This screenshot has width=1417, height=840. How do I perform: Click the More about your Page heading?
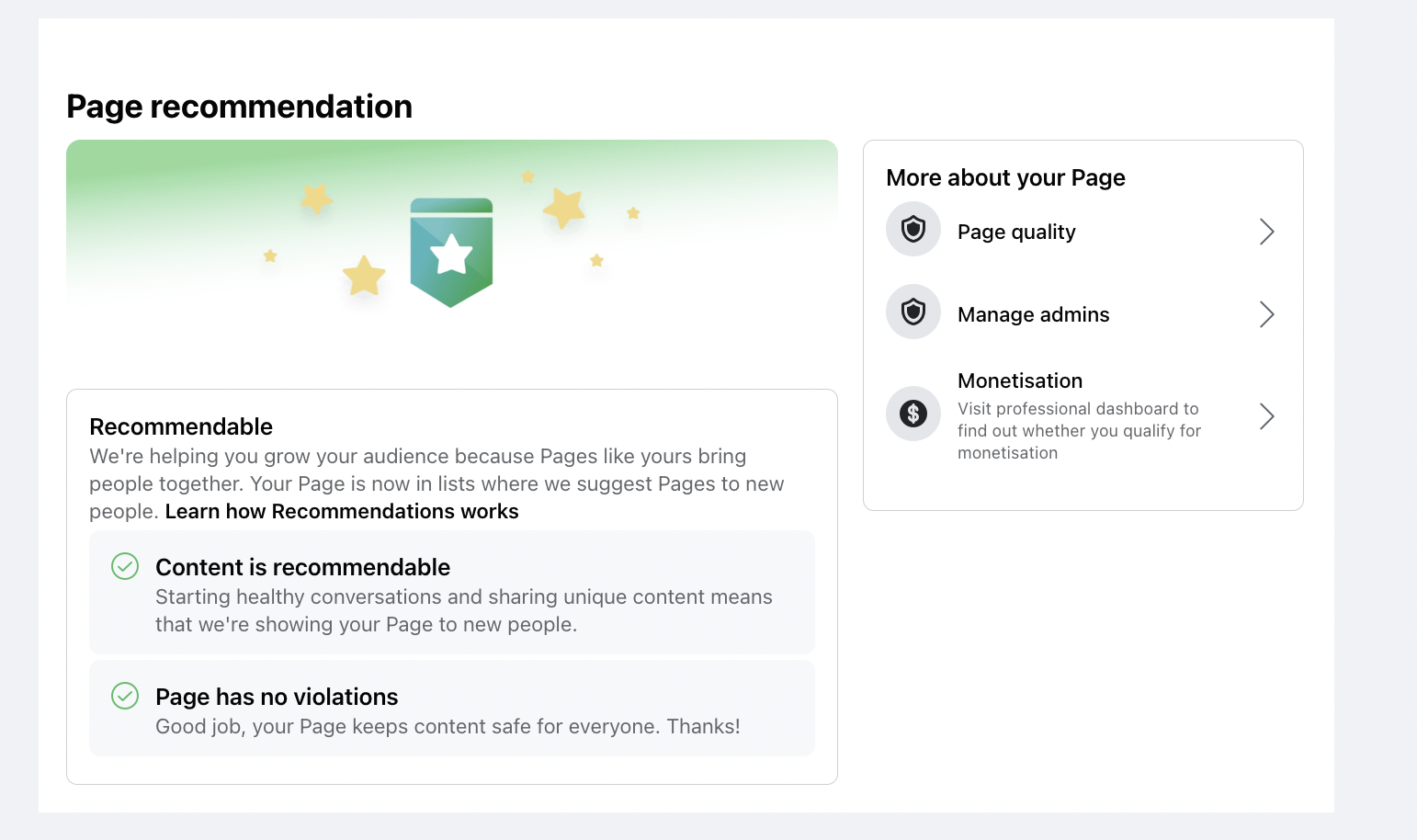coord(1005,177)
